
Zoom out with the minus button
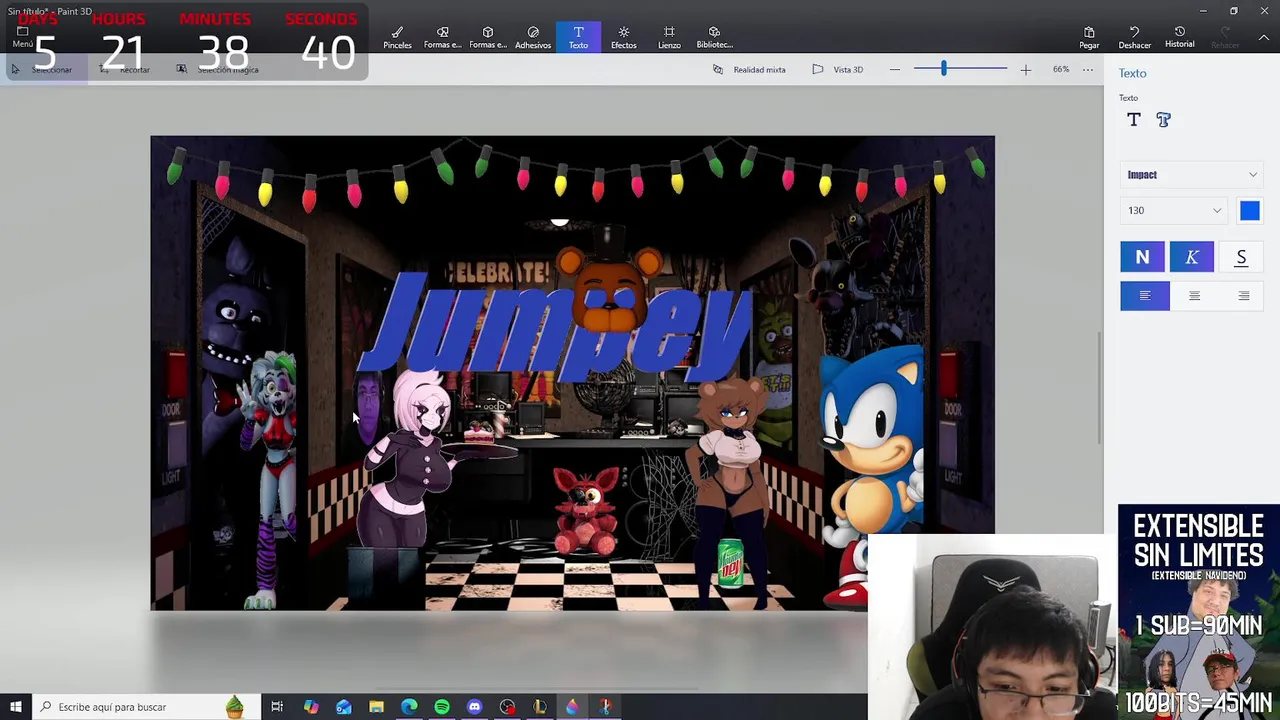pos(894,69)
